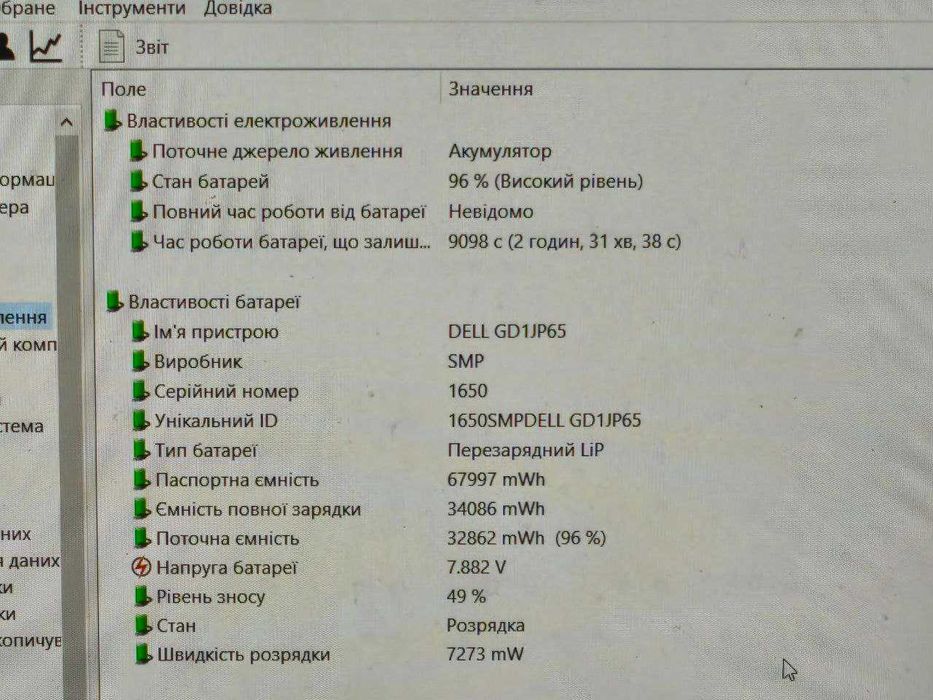Screen dimensions: 933x700
Task: Click the icon beside Поточна ємність
Action: click(x=142, y=538)
